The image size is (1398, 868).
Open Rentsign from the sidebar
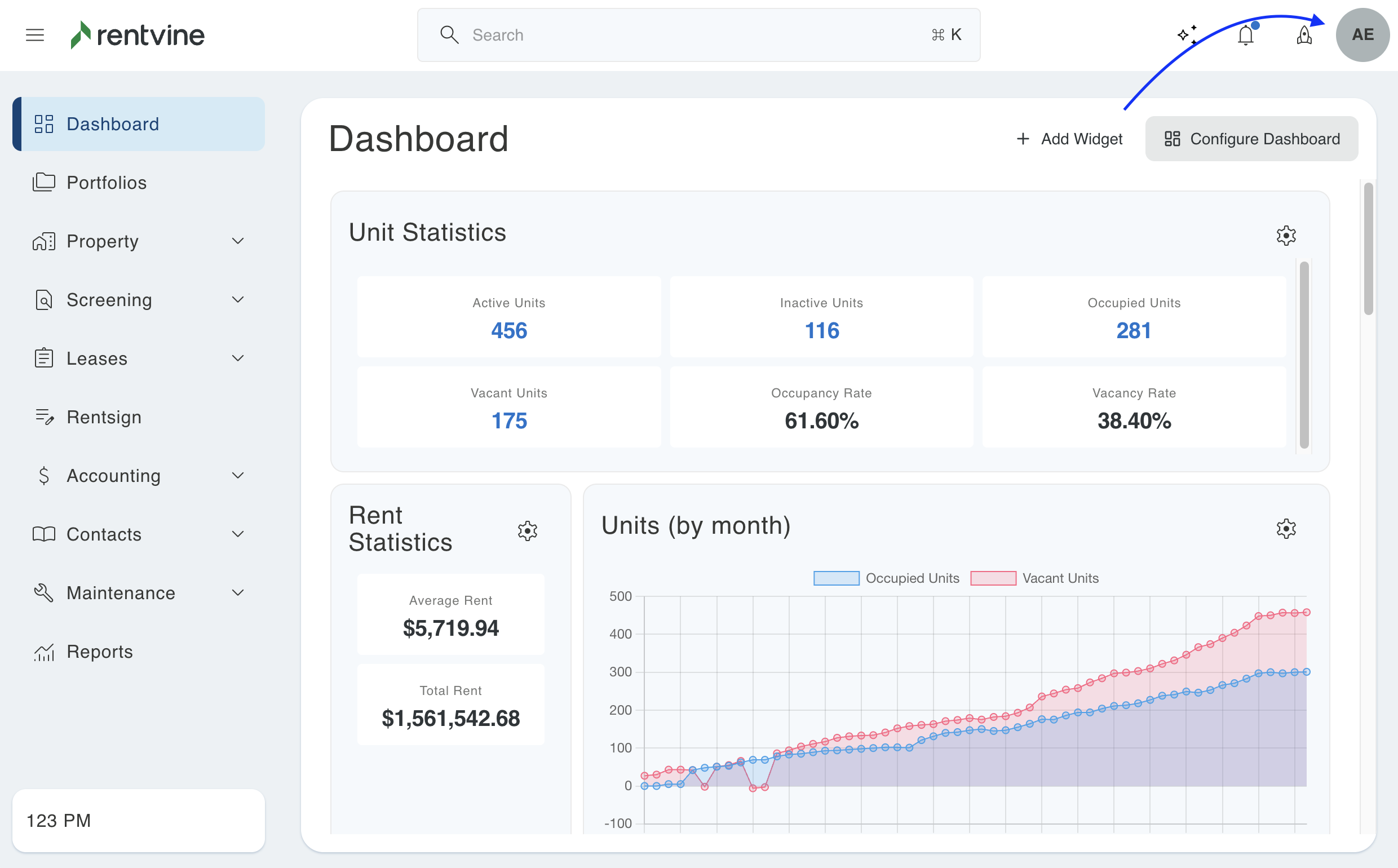(103, 417)
